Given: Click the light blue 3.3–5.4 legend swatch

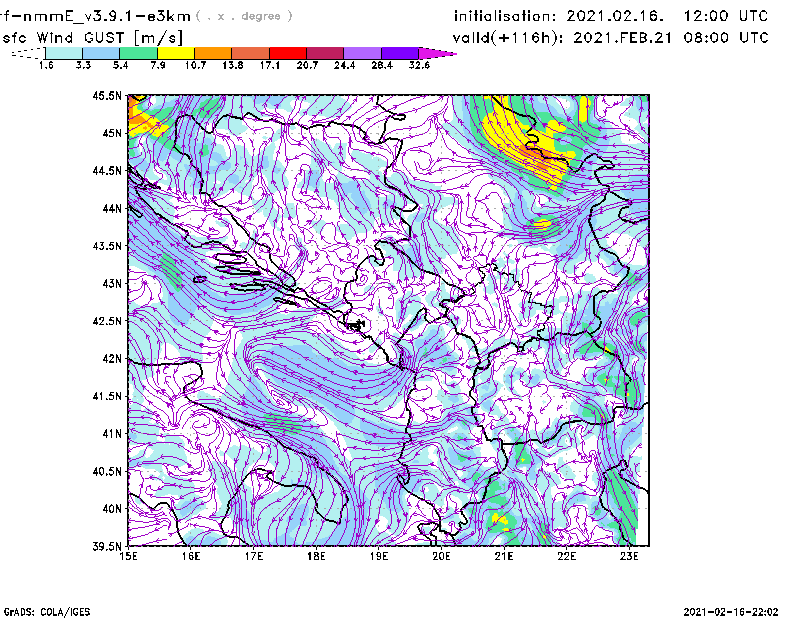Looking at the screenshot, I should [101, 53].
